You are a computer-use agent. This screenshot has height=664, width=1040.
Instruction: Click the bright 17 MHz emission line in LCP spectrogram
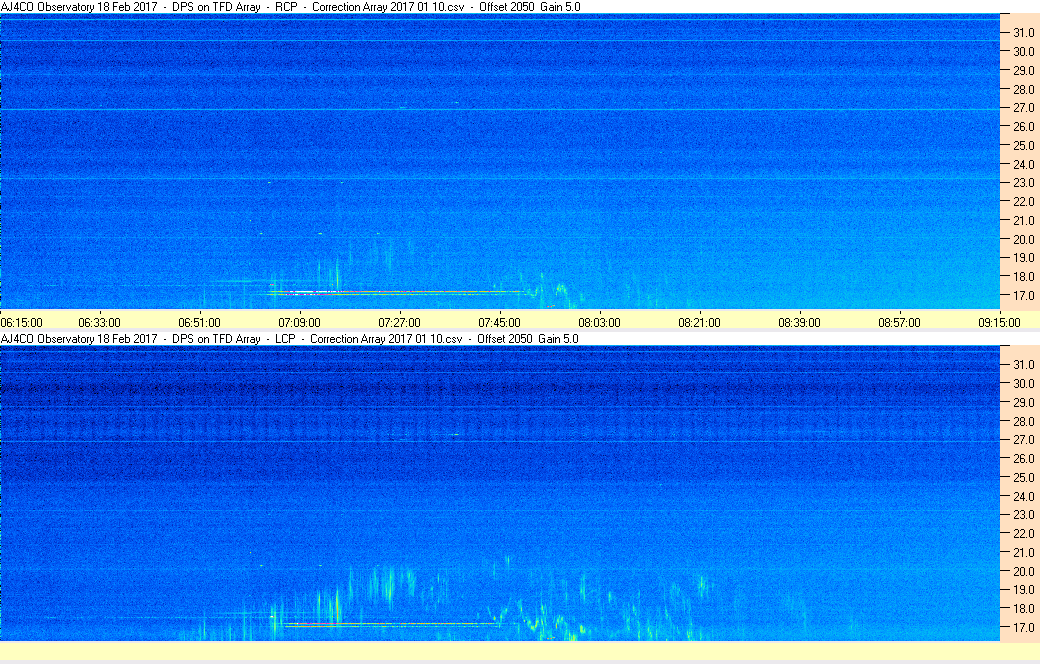[x=391, y=624]
